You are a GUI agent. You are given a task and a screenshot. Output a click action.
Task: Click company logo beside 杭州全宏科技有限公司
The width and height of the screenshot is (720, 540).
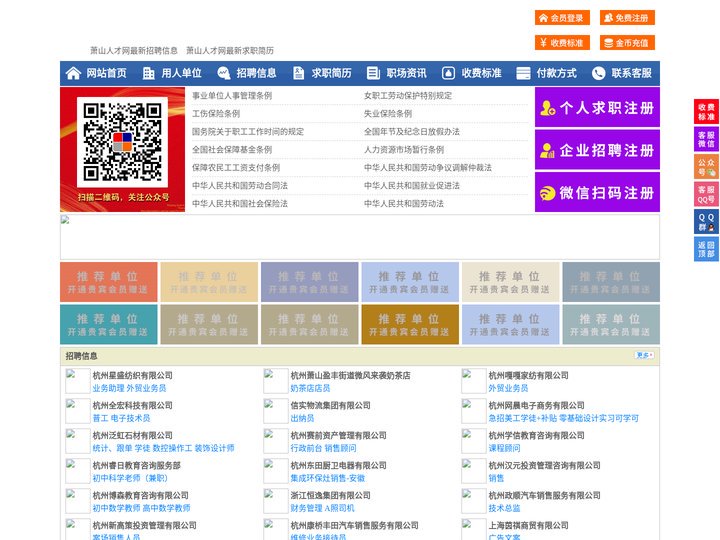(x=78, y=411)
